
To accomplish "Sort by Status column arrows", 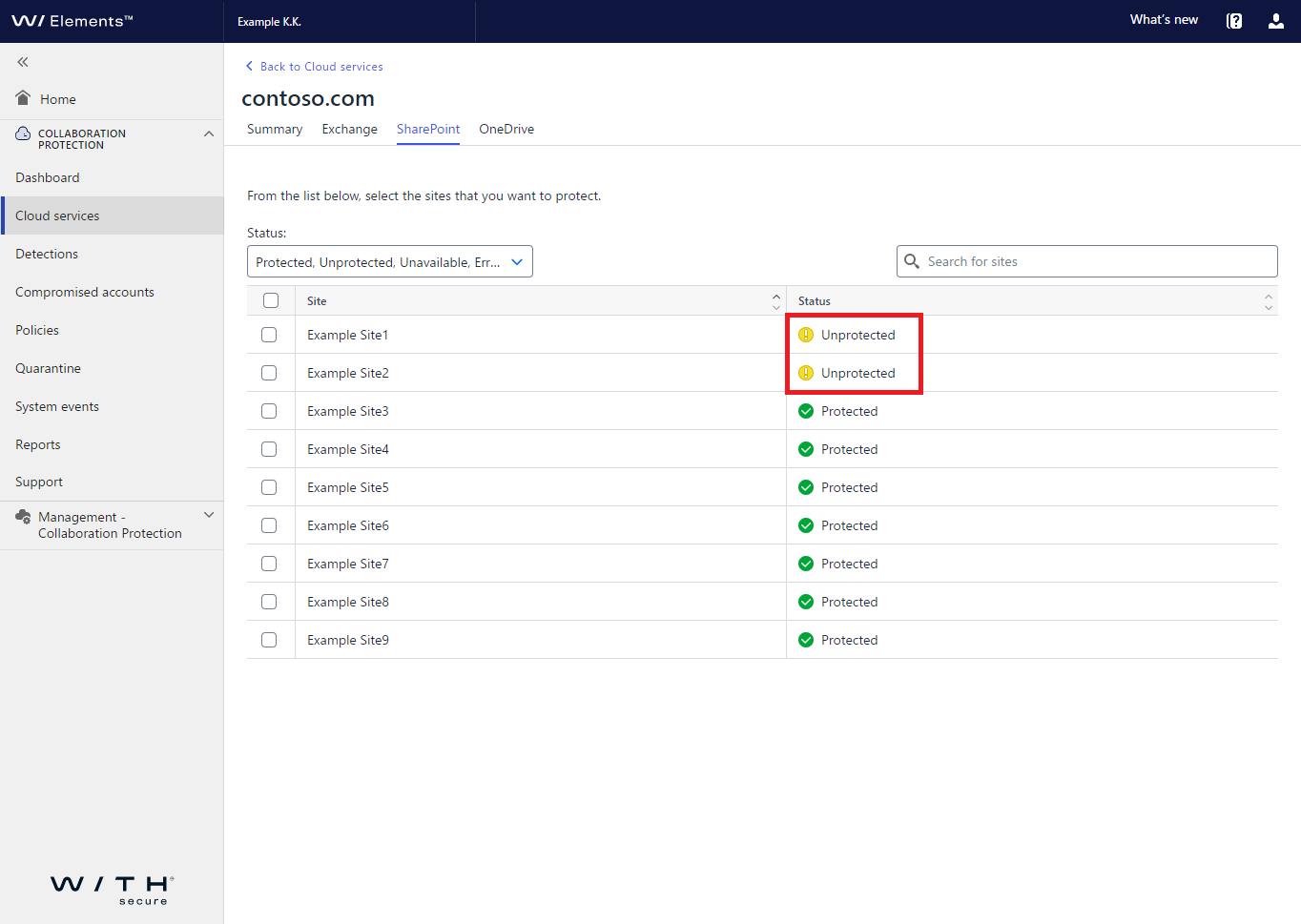I will [1269, 301].
